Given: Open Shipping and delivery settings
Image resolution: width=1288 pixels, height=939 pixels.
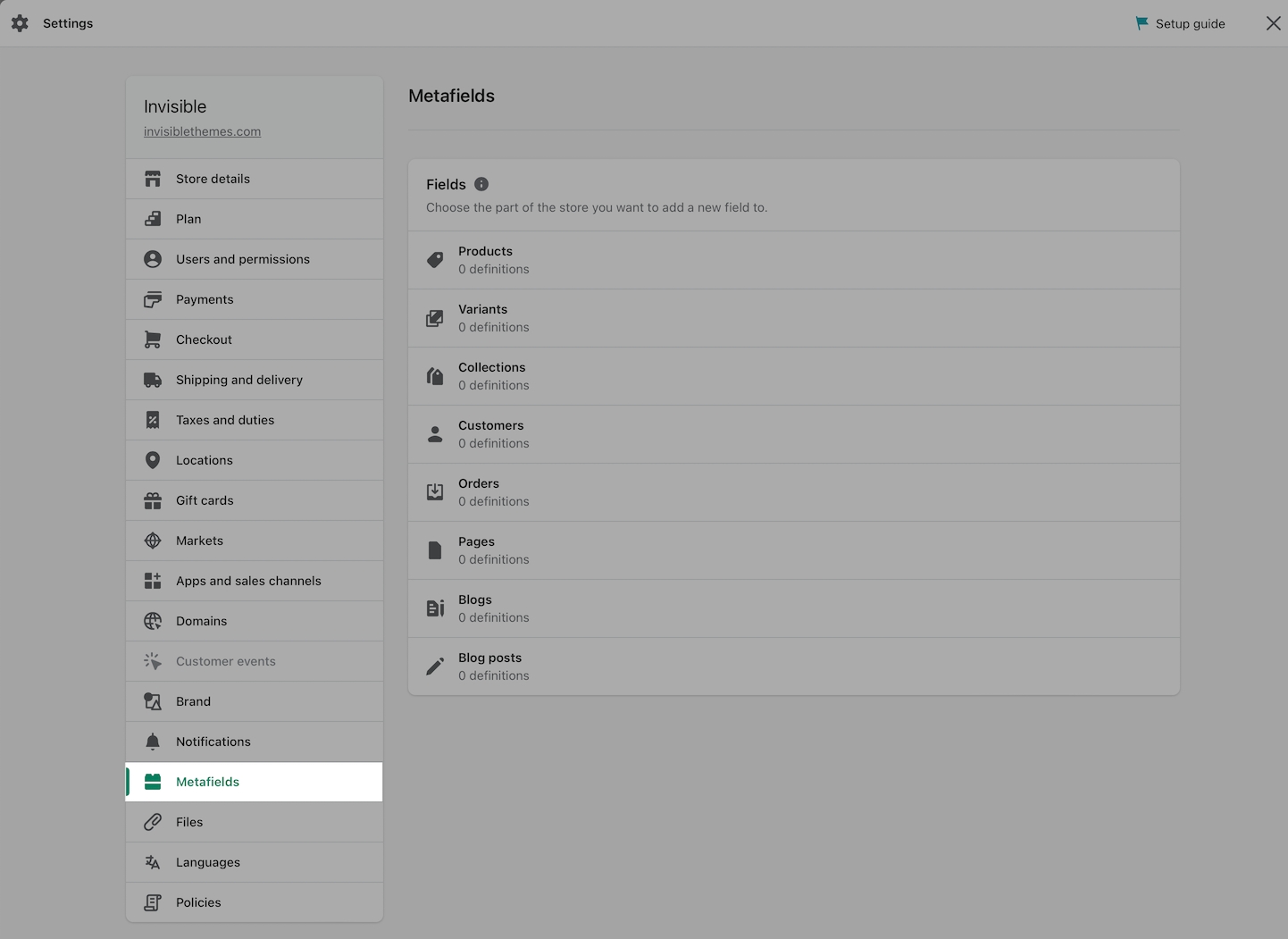Looking at the screenshot, I should pos(238,380).
